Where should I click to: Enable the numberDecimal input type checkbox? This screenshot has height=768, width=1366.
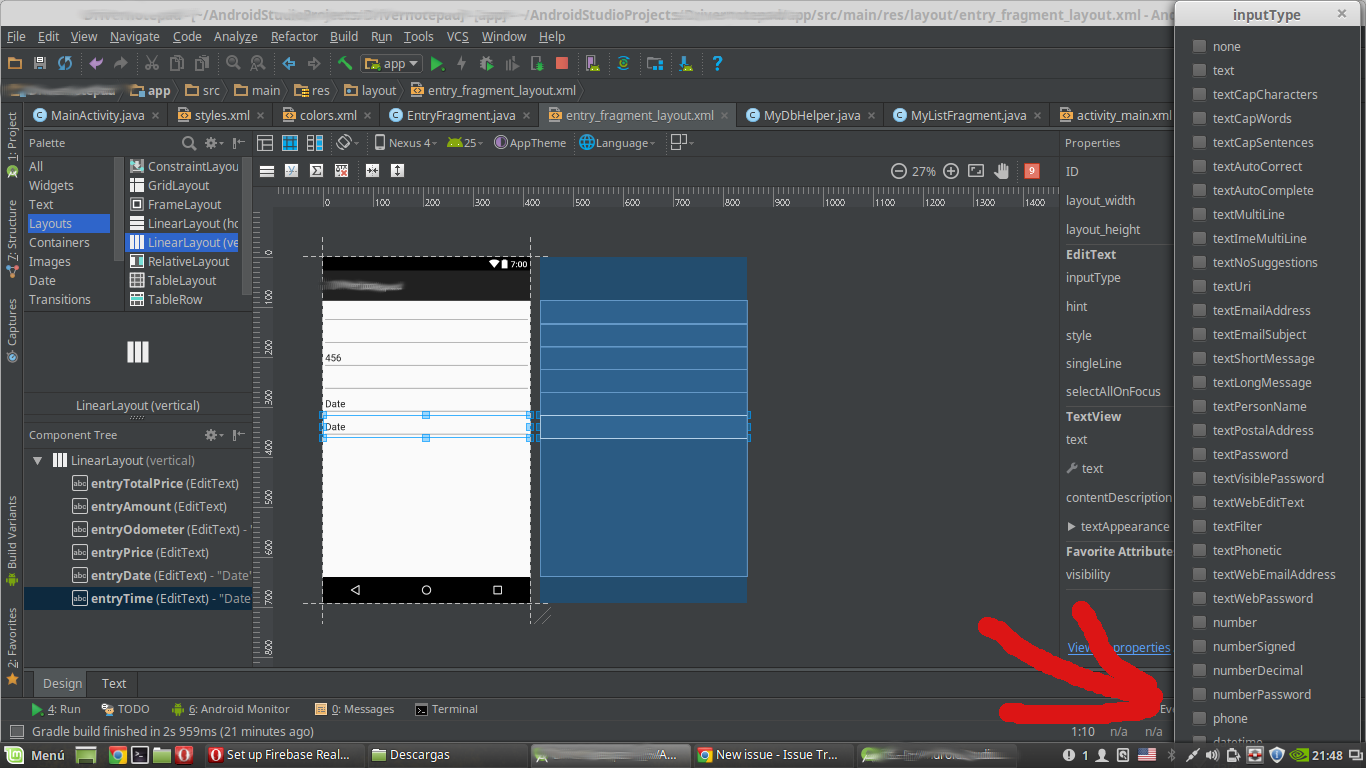1199,671
